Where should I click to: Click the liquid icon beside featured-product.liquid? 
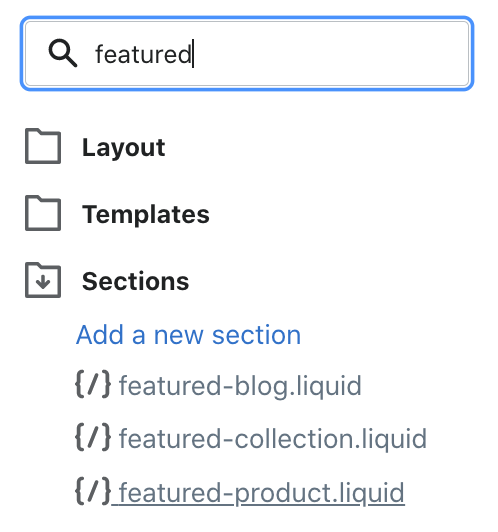(x=93, y=491)
